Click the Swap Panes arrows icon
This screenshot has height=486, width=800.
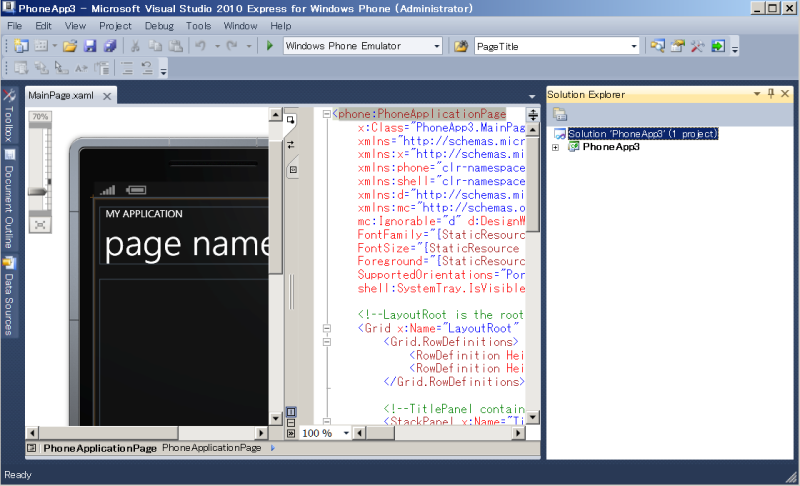(x=290, y=145)
